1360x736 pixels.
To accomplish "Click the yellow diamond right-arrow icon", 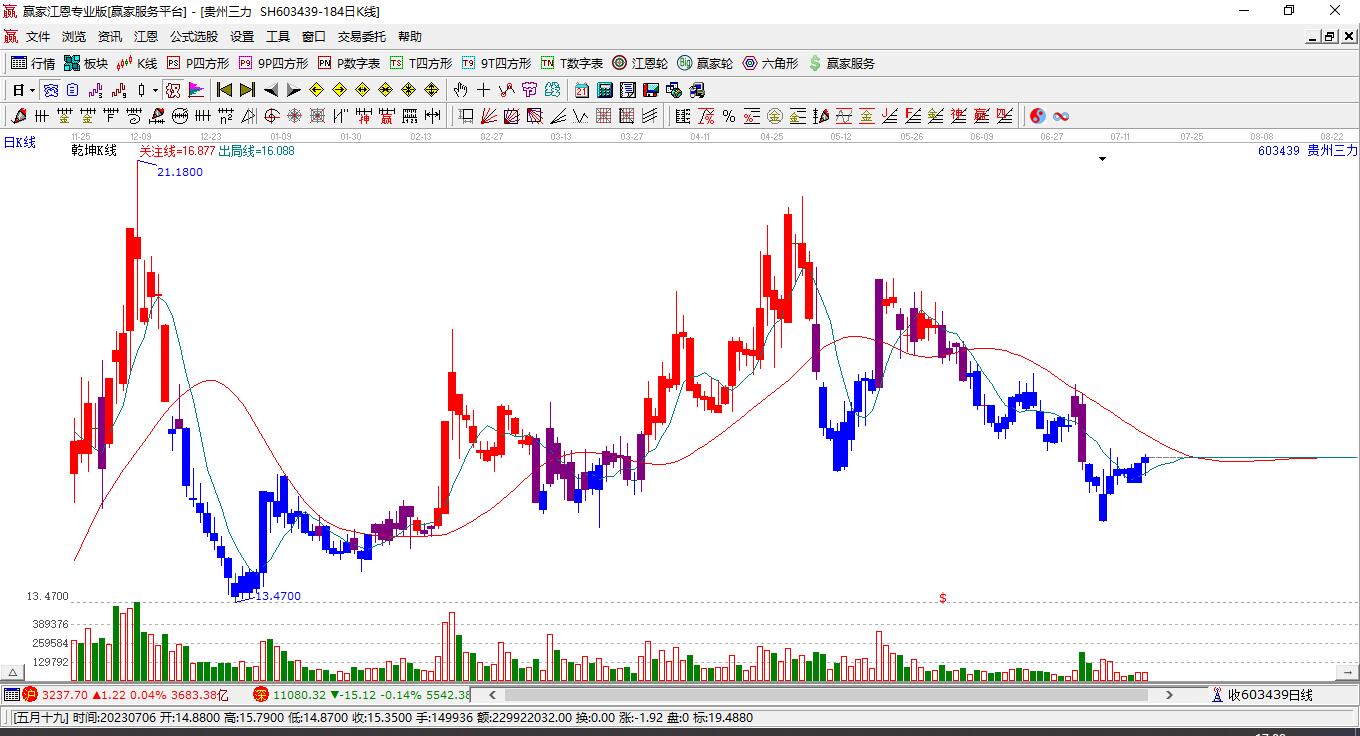I will coord(340,90).
